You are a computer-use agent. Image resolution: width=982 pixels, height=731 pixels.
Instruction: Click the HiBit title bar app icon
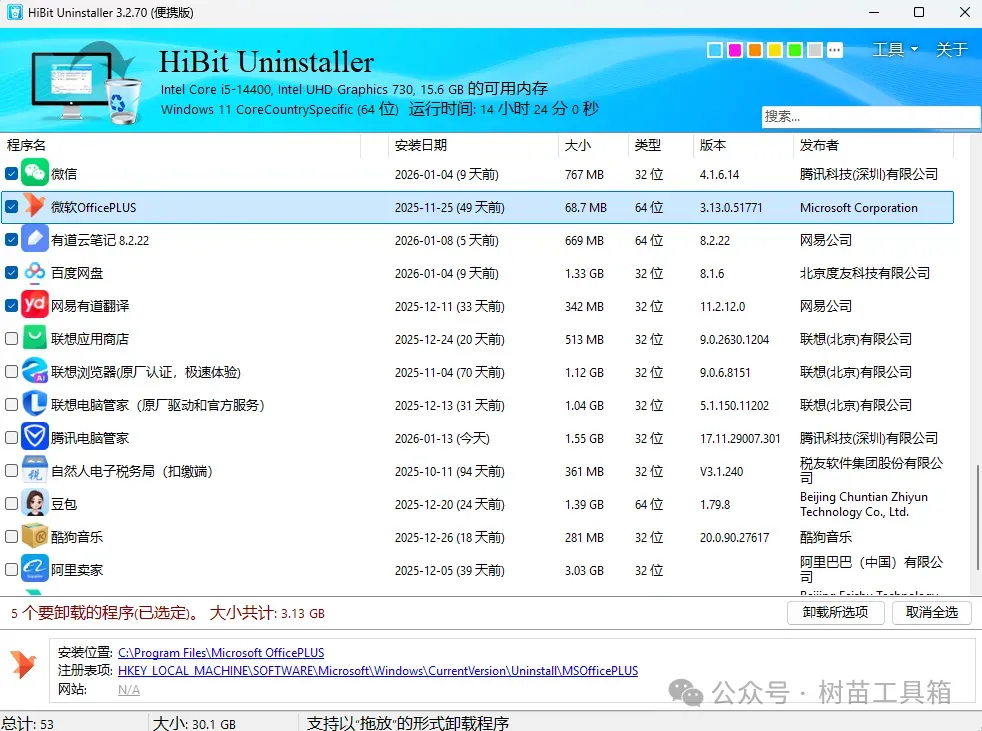click(14, 12)
